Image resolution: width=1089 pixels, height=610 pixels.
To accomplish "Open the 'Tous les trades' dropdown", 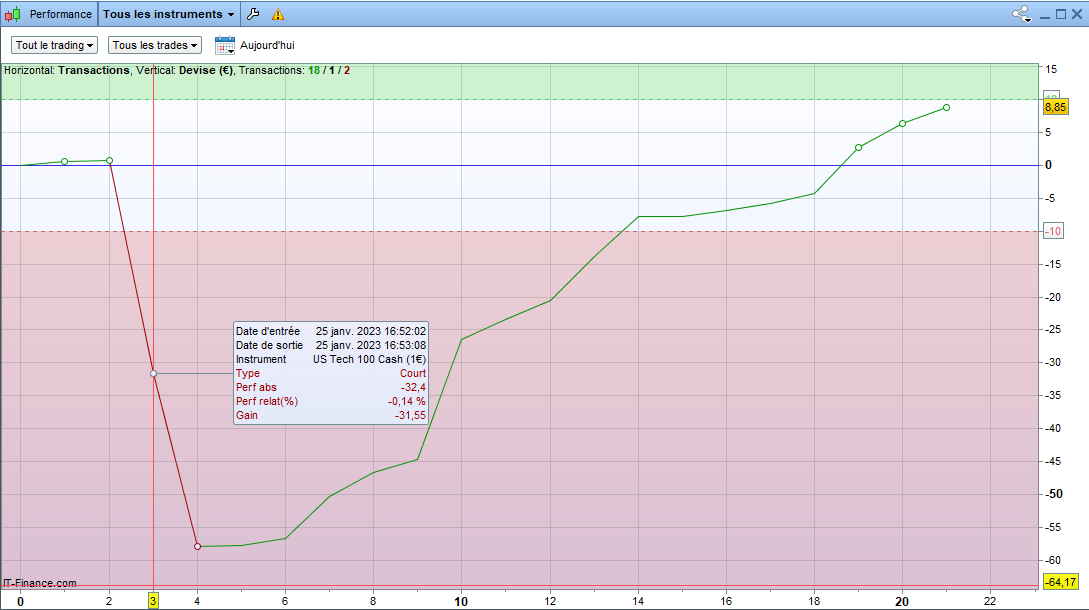I will 155,45.
